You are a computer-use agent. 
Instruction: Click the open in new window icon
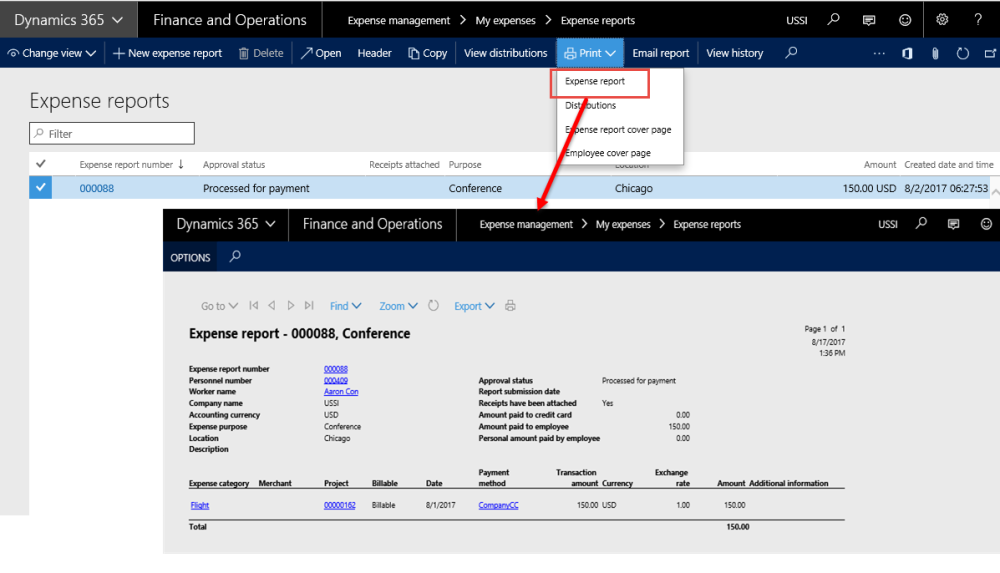coord(990,54)
